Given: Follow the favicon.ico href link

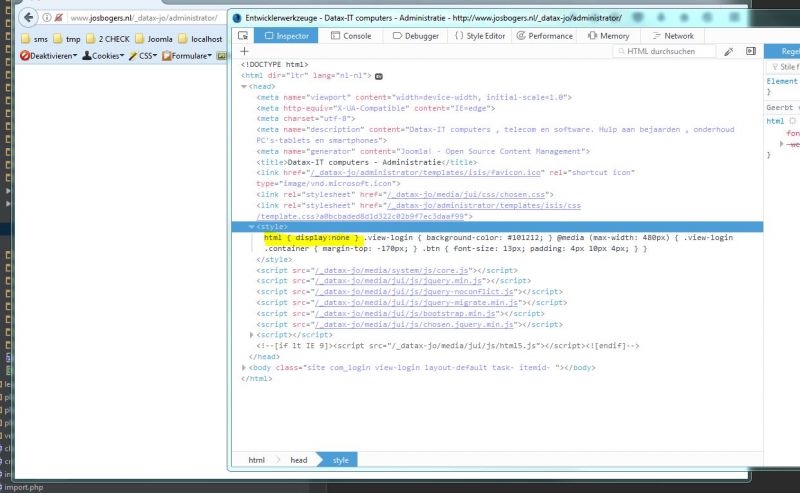Looking at the screenshot, I should 426,172.
